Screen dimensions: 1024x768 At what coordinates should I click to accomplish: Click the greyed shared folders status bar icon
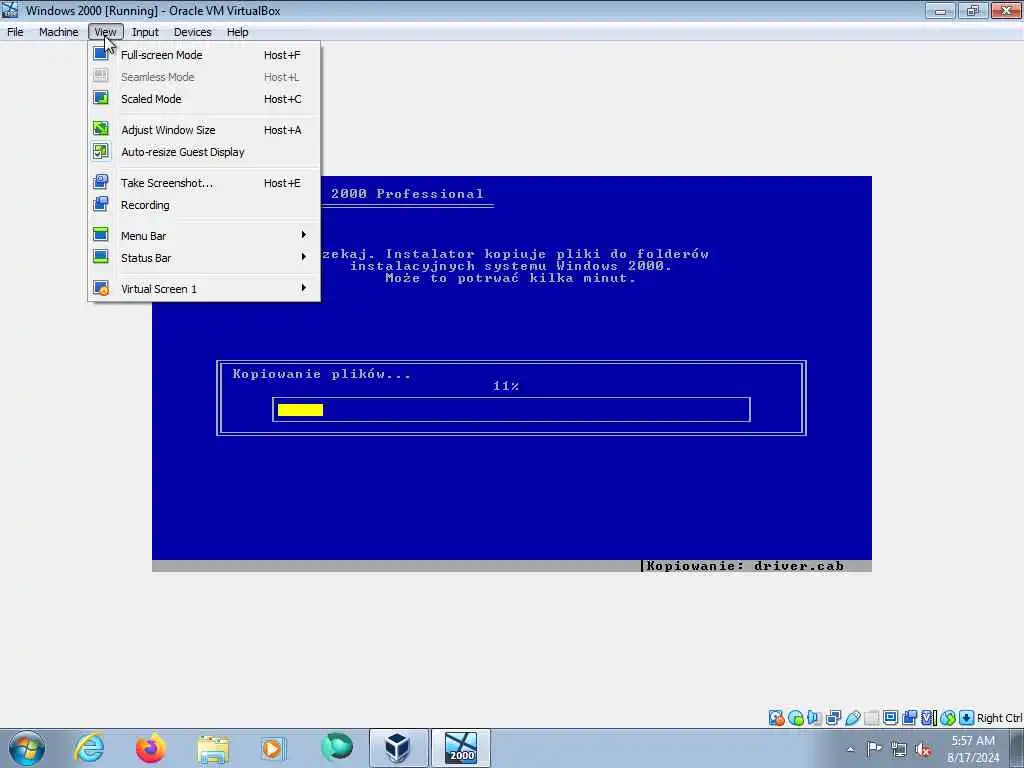click(871, 718)
